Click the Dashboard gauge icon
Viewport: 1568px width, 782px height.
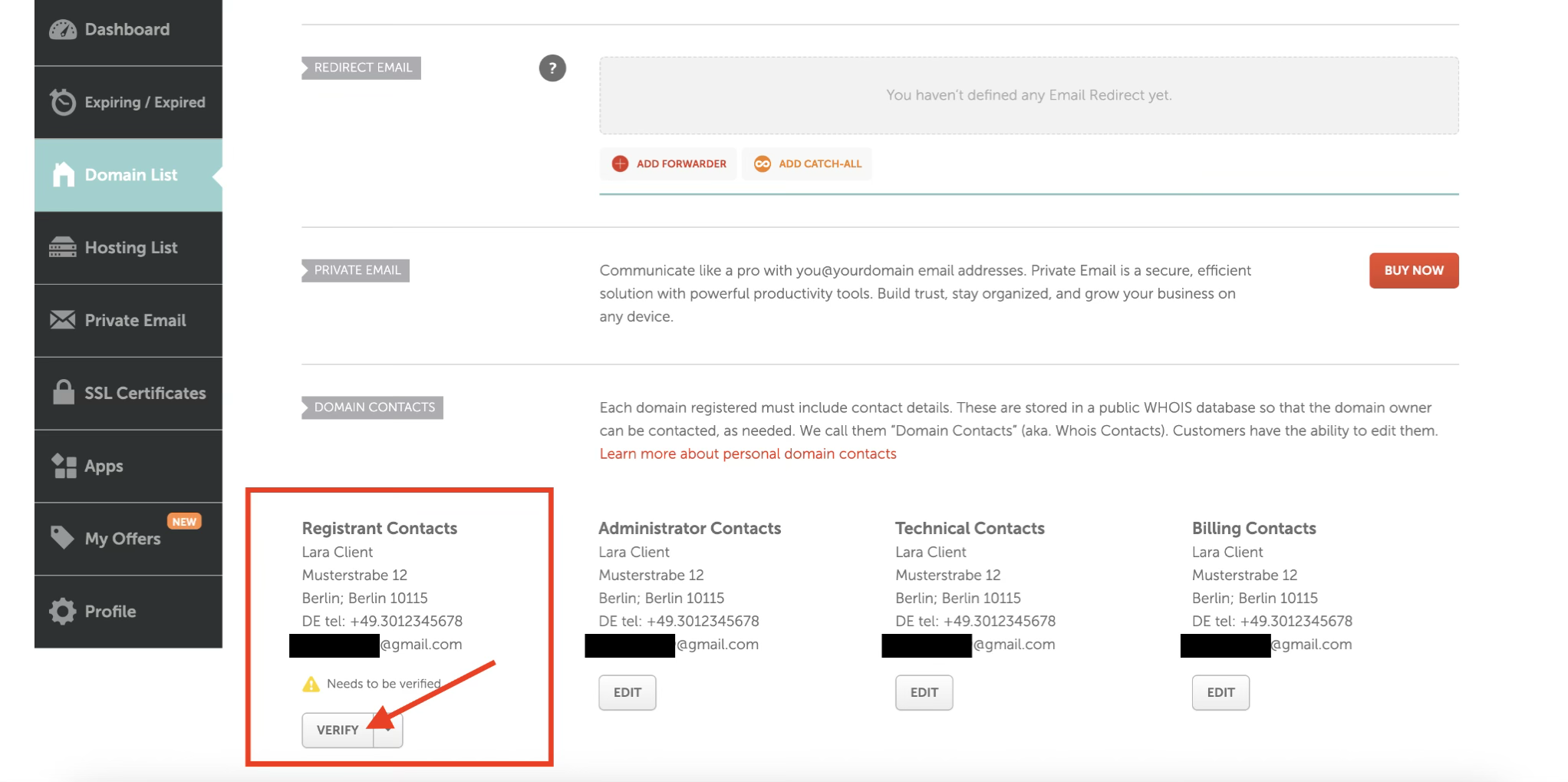coord(63,30)
